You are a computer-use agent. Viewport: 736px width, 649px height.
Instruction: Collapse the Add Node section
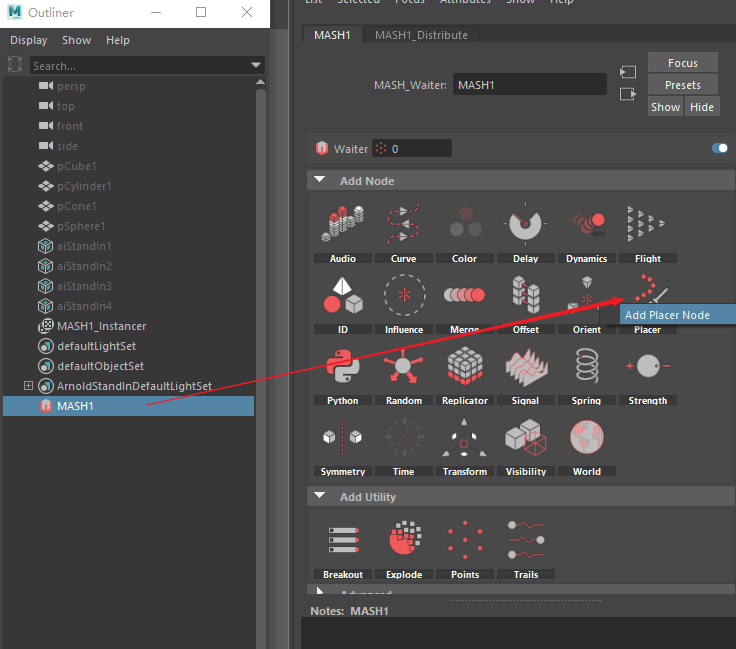pos(320,180)
